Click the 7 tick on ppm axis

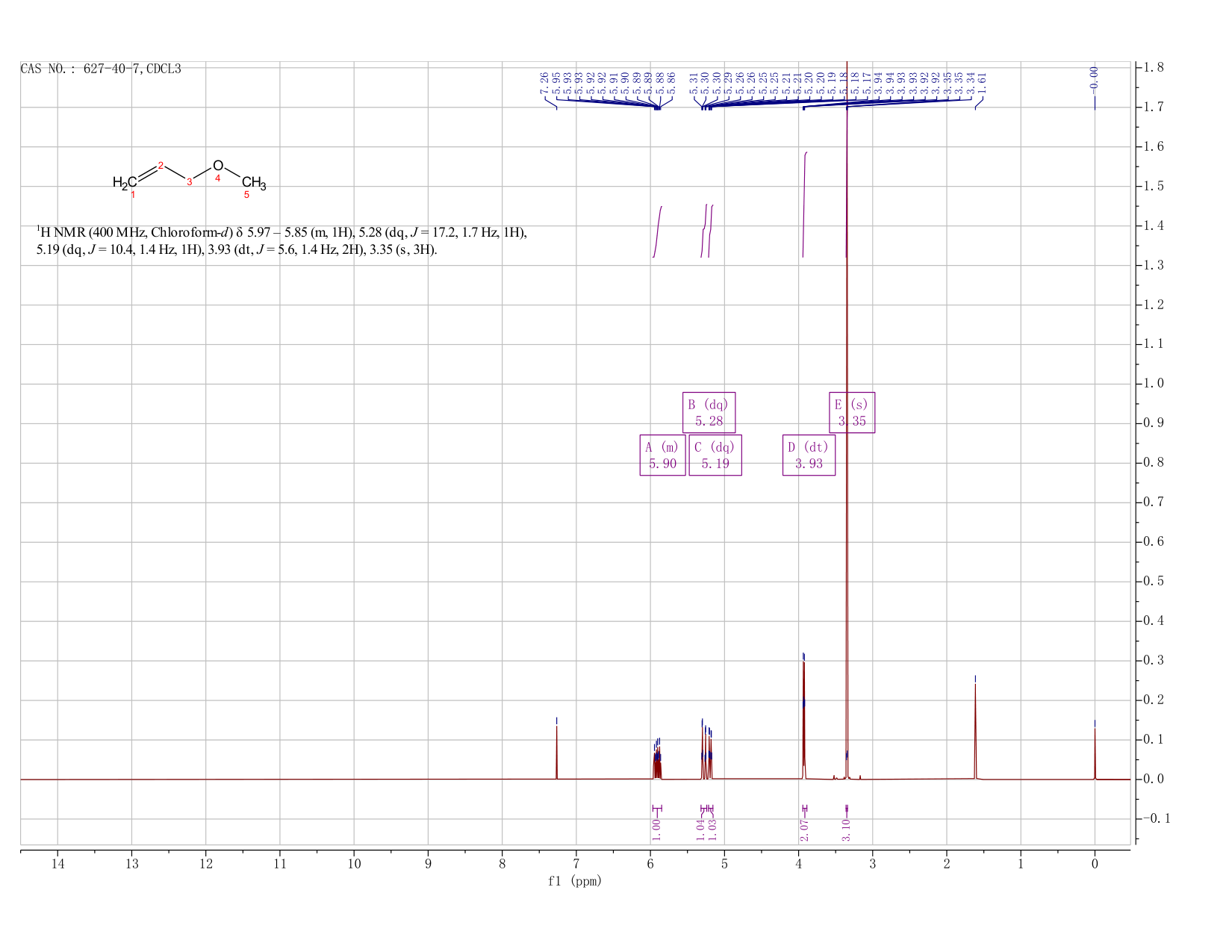[576, 864]
